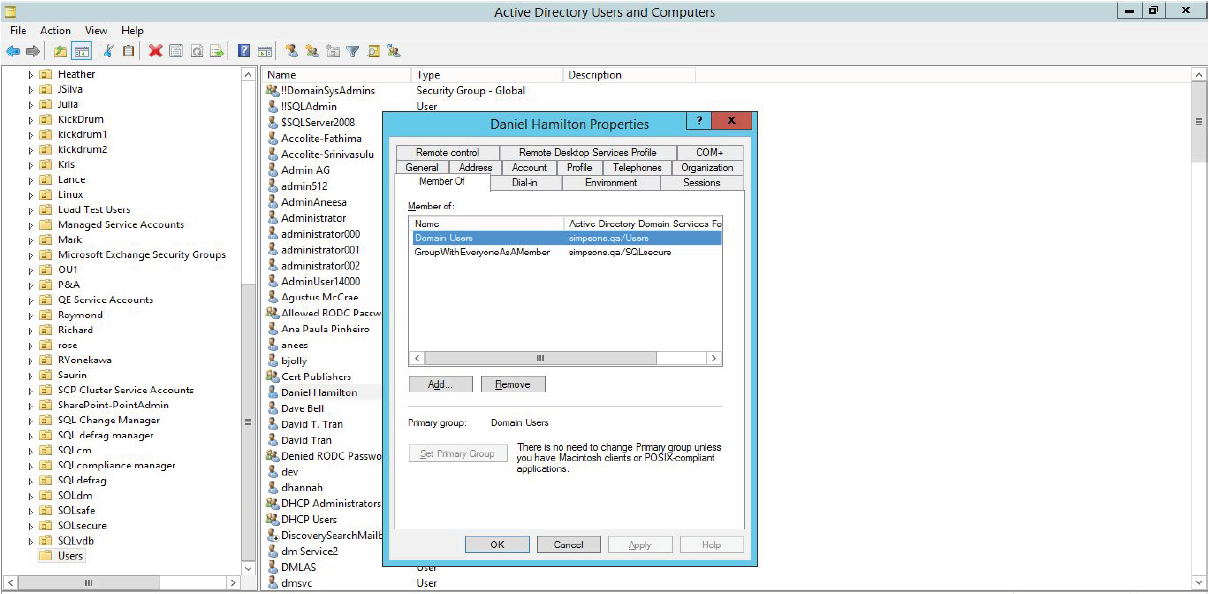Click the console tree vertical scrollbar thumb
The image size is (1209, 594).
pos(248,423)
